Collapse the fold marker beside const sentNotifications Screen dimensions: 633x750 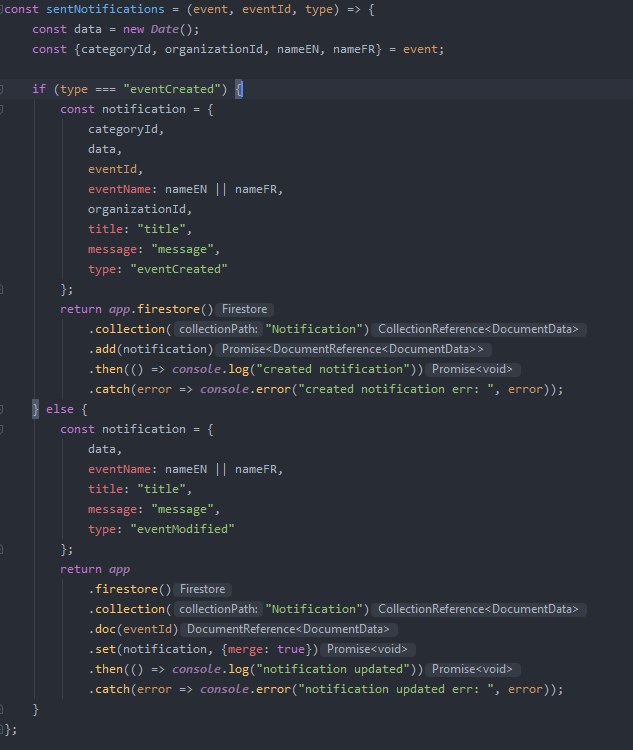(x=2, y=9)
